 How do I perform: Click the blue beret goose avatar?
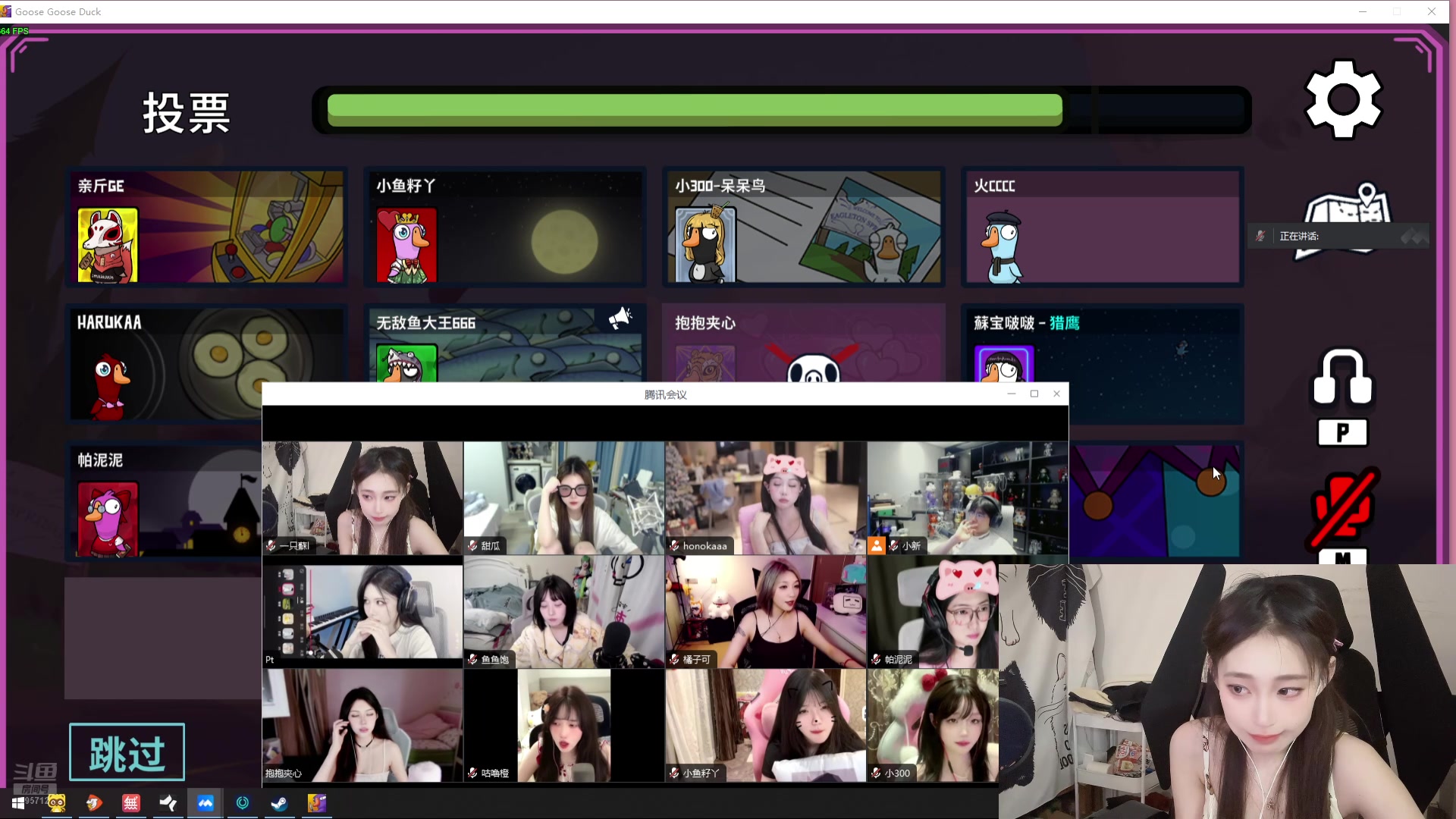(1004, 247)
